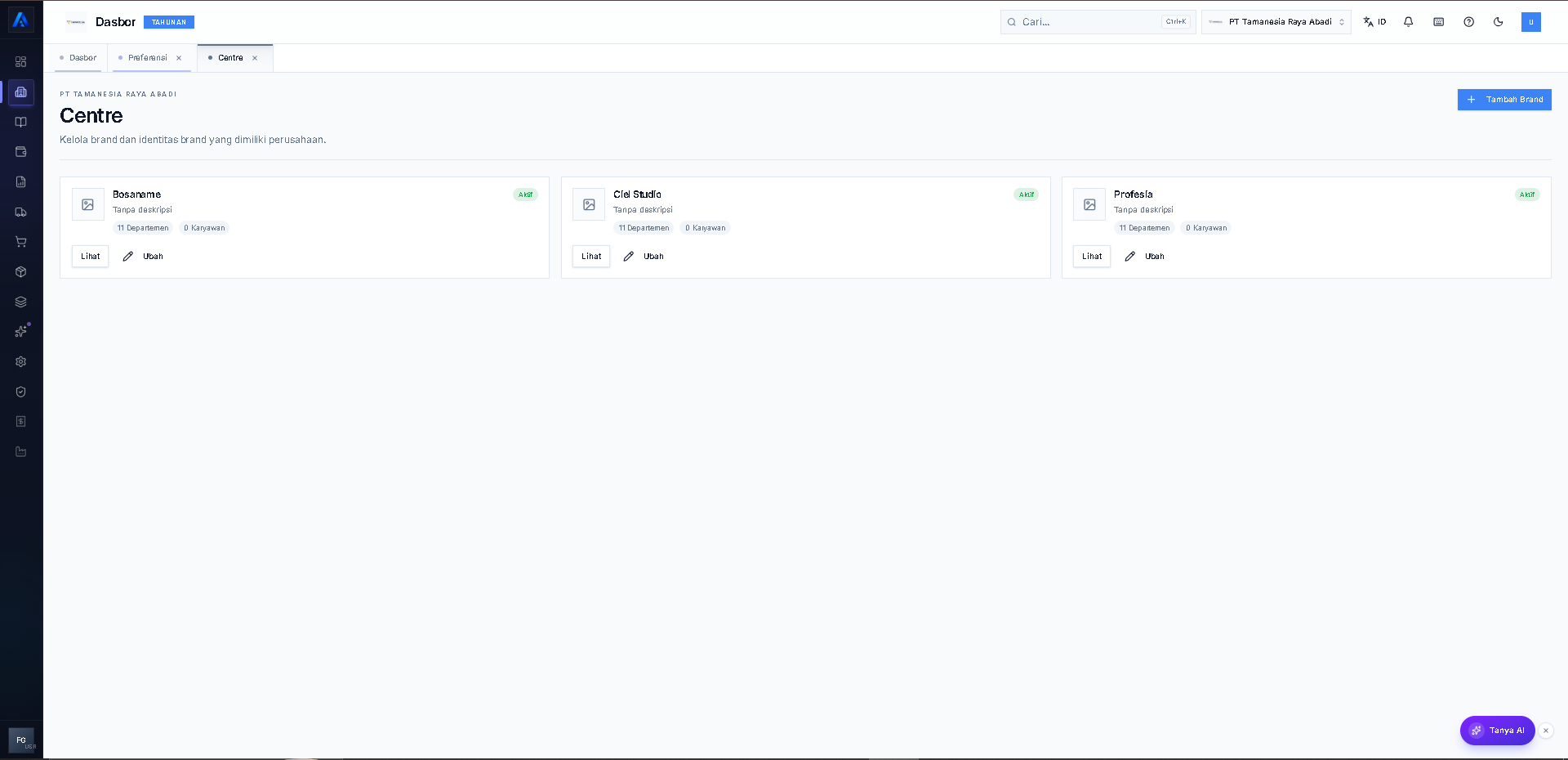Click Lihat on the Ciel Studio card

tap(591, 257)
